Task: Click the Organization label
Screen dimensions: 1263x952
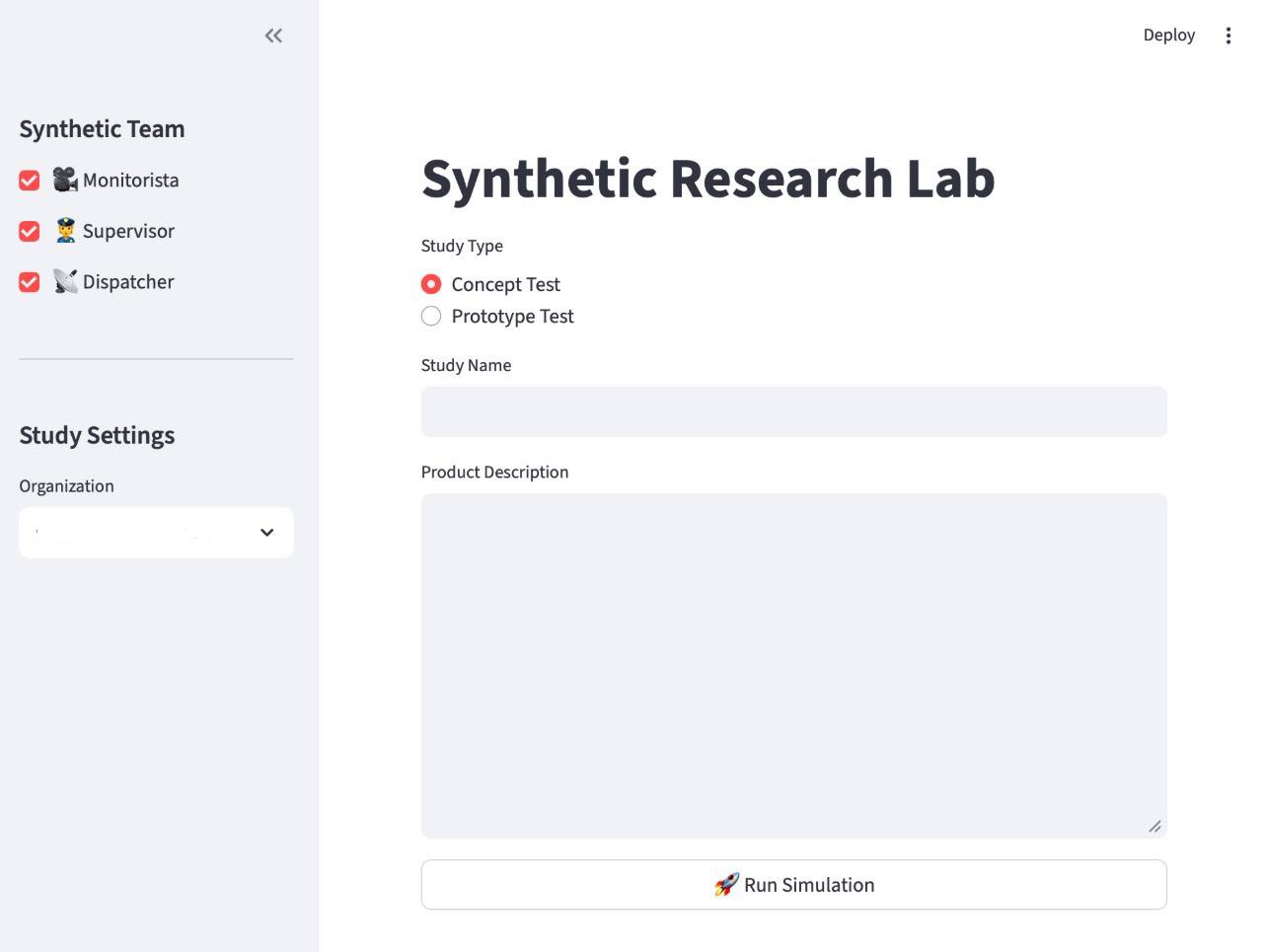Action: (66, 485)
